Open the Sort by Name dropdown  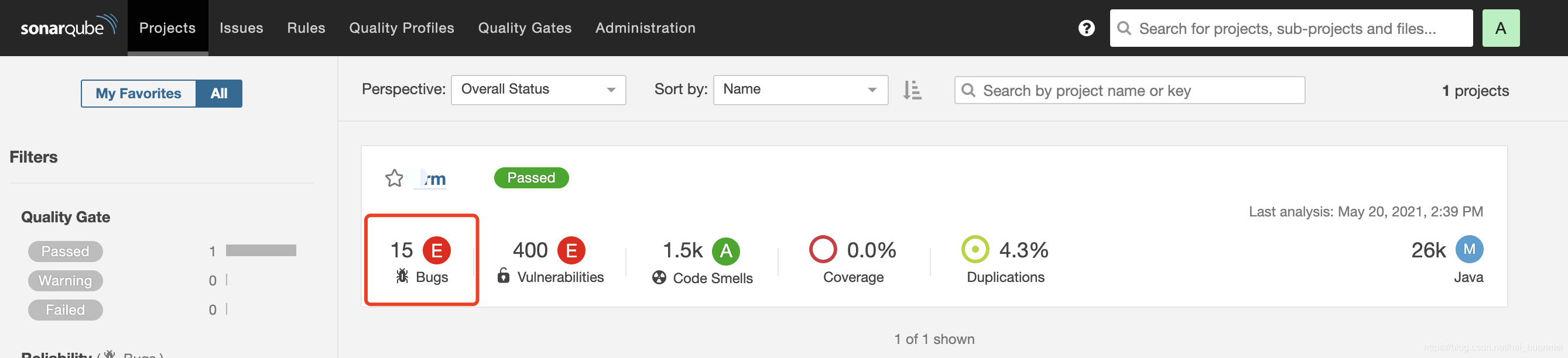point(800,90)
